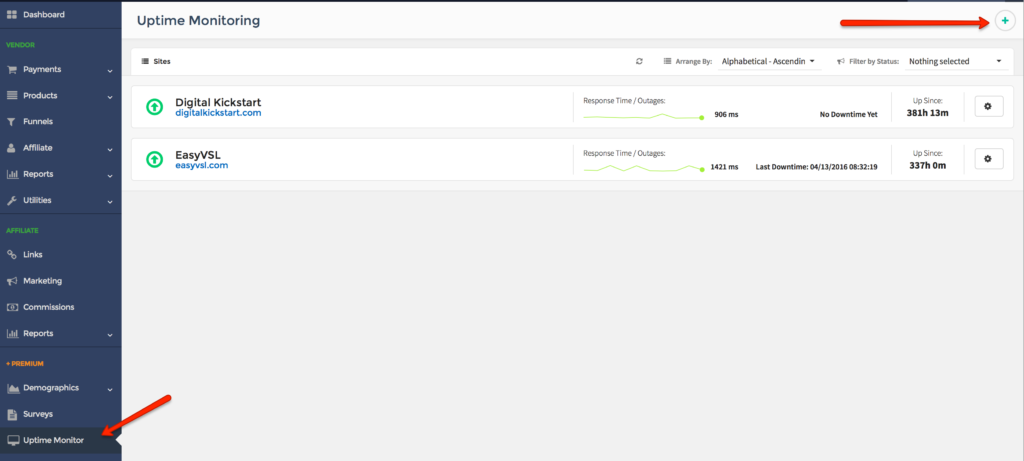This screenshot has width=1024, height=461.
Task: Expand the Affiliate submenu chevron
Action: pos(110,149)
